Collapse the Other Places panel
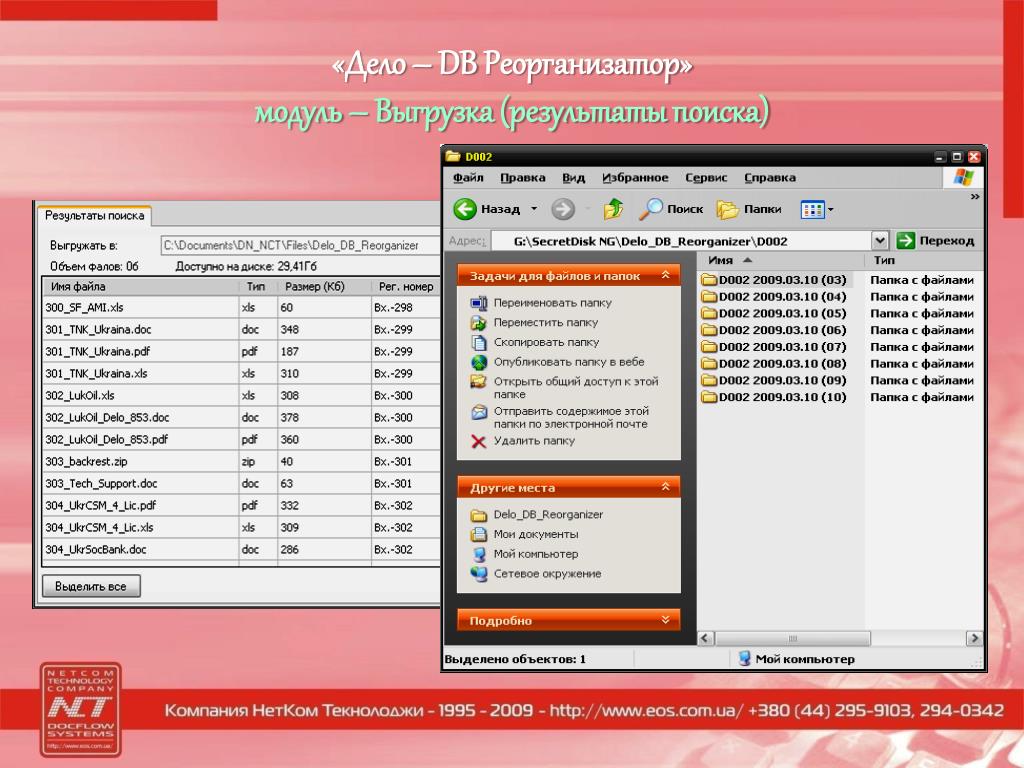 coord(665,487)
